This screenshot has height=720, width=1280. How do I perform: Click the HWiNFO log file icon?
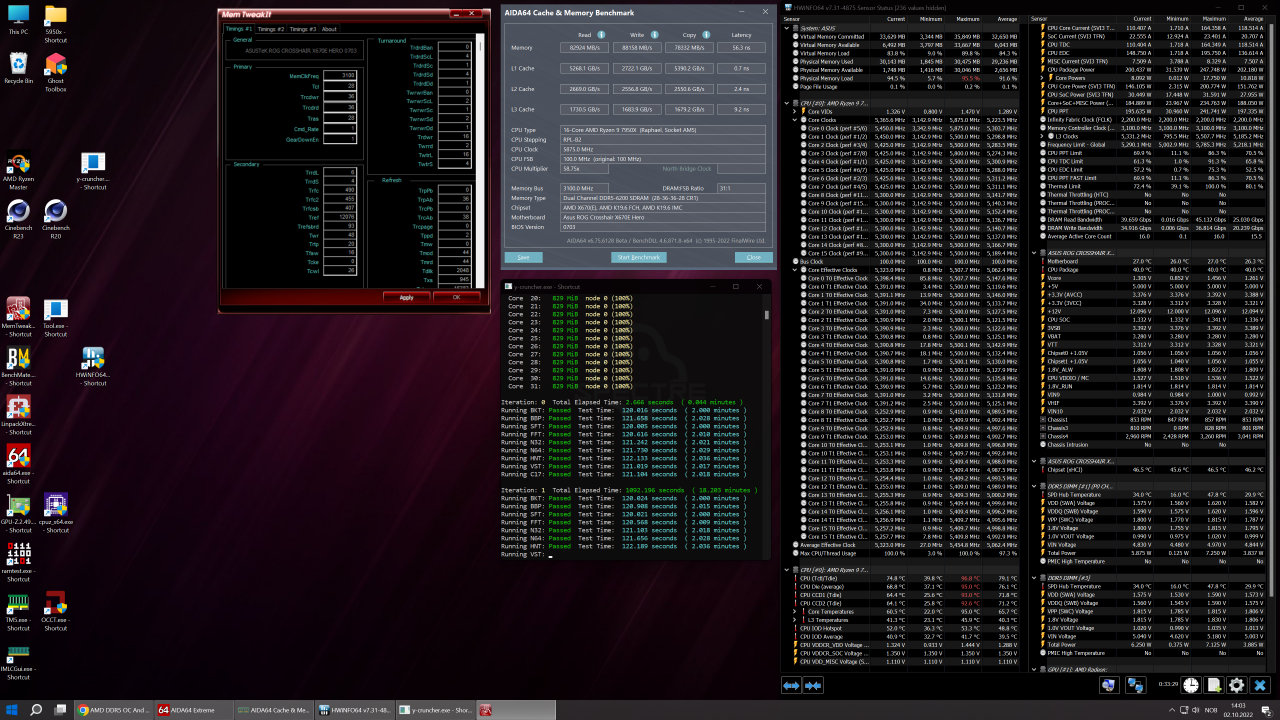pyautogui.click(x=1213, y=685)
